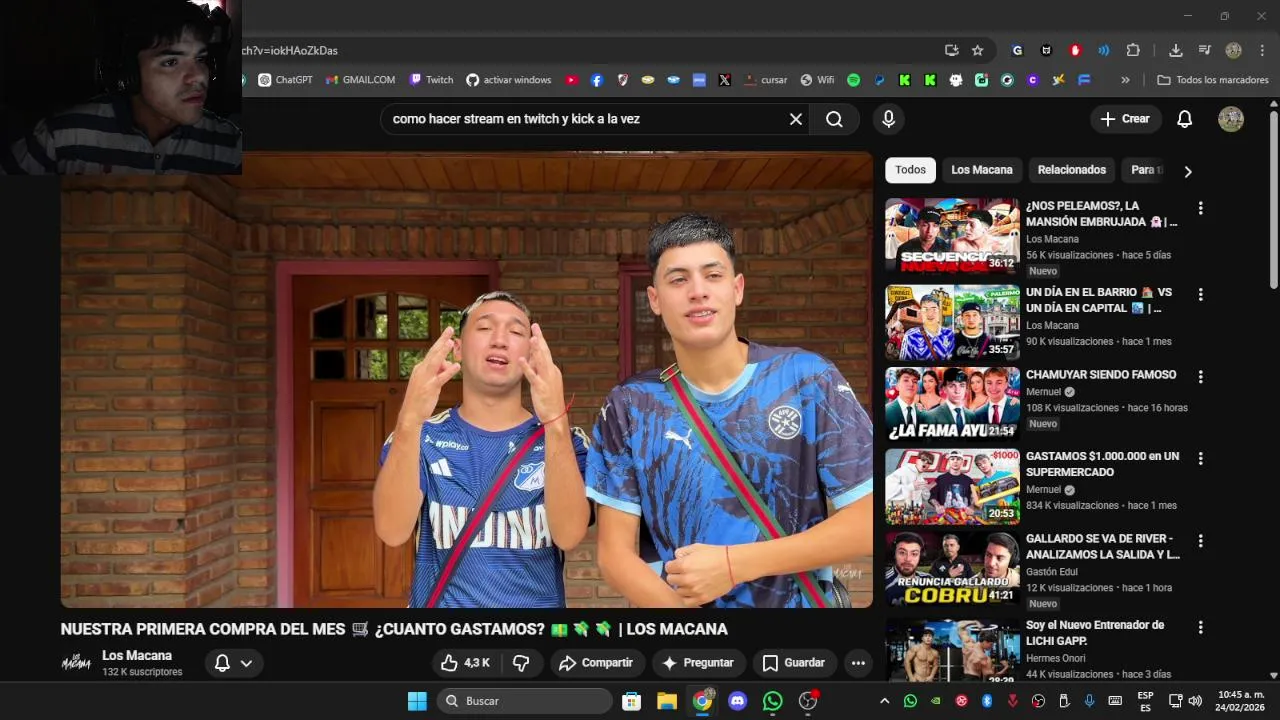
Task: Clear the YouTube search box with the X
Action: (796, 119)
